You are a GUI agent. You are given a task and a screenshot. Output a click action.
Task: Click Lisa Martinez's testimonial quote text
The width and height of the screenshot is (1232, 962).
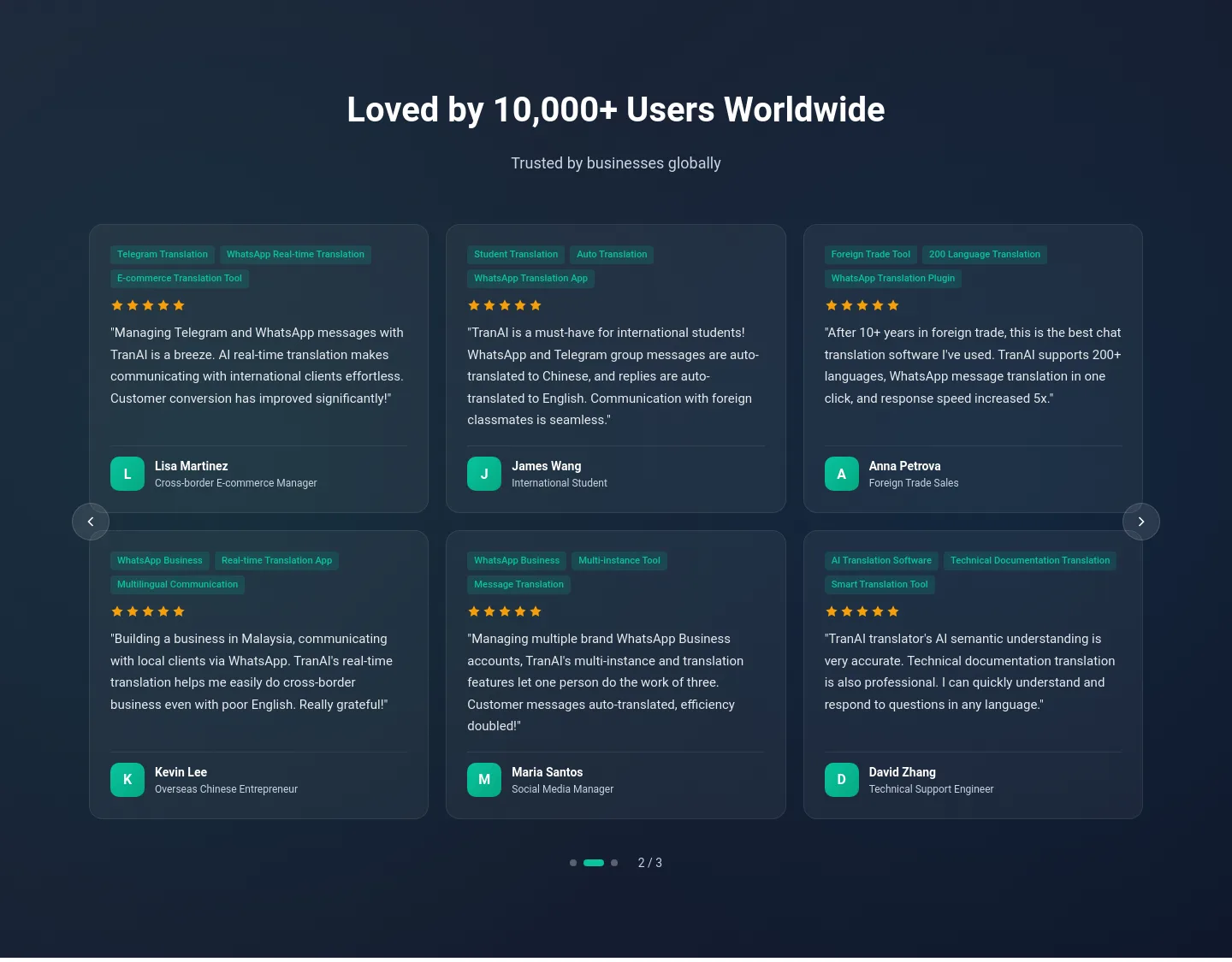pos(258,365)
